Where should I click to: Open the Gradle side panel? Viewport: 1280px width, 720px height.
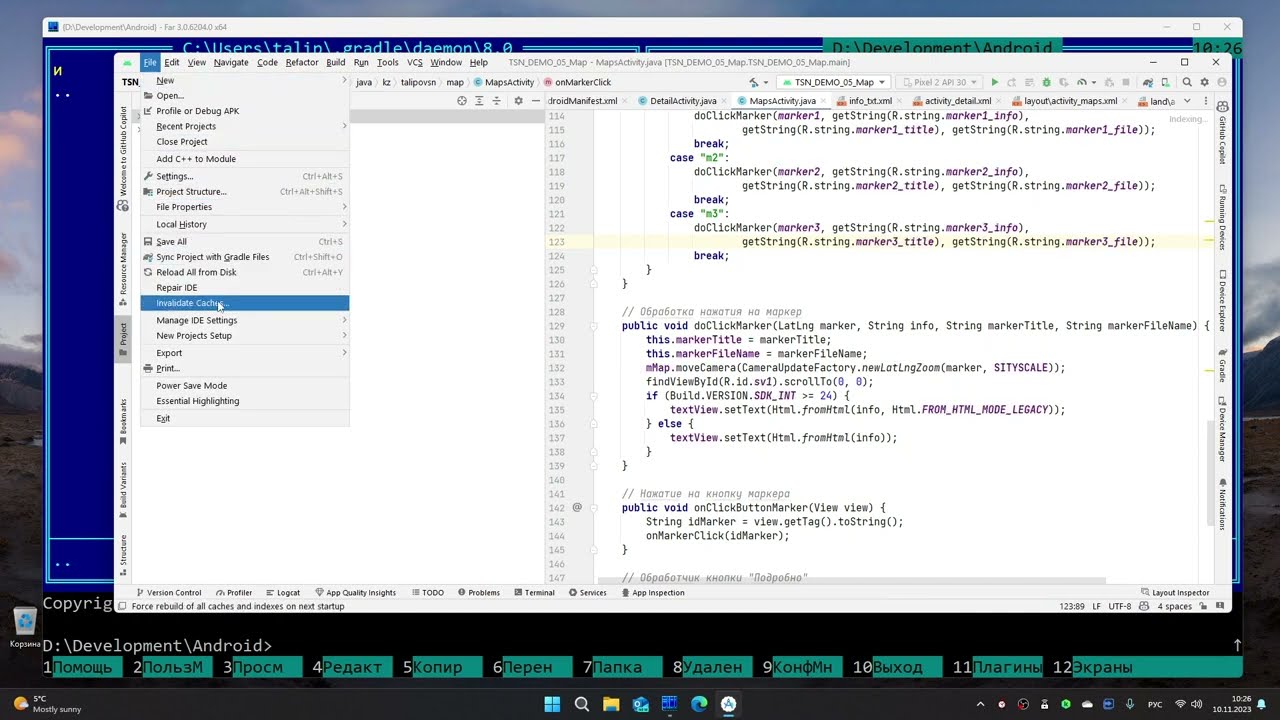[1222, 365]
